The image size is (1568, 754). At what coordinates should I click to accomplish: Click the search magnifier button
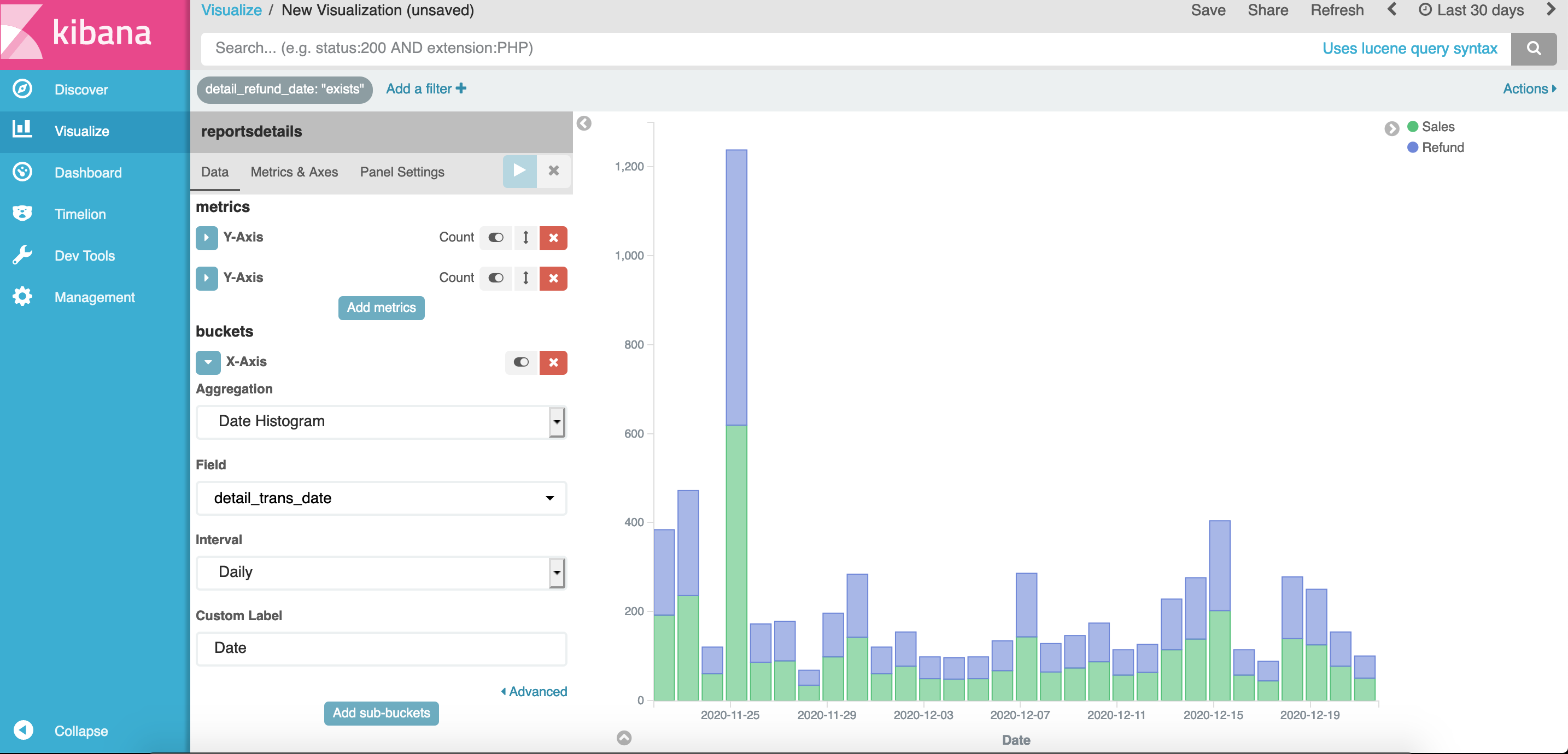point(1534,49)
